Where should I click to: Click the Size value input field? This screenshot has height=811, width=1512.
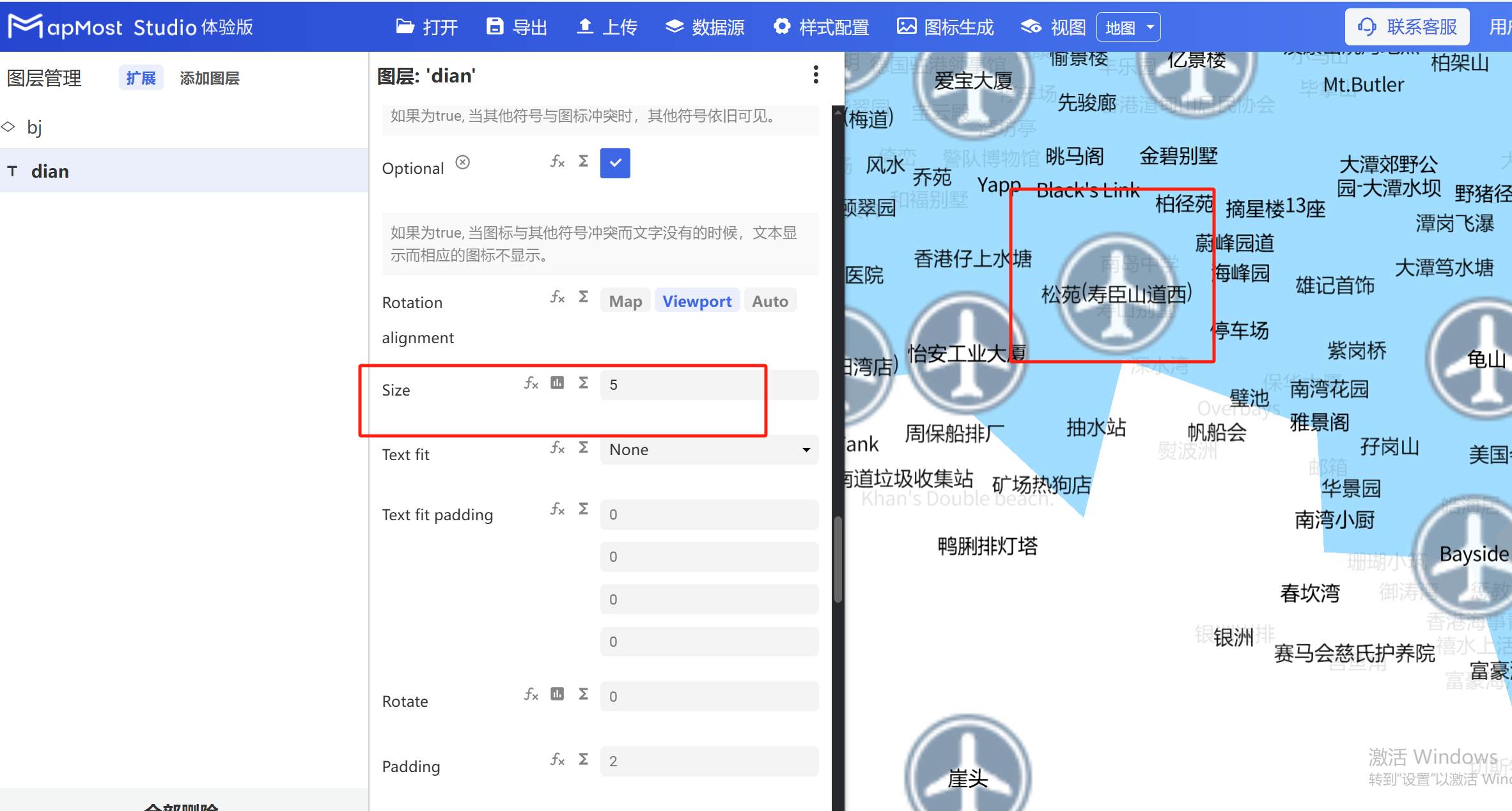coord(682,384)
